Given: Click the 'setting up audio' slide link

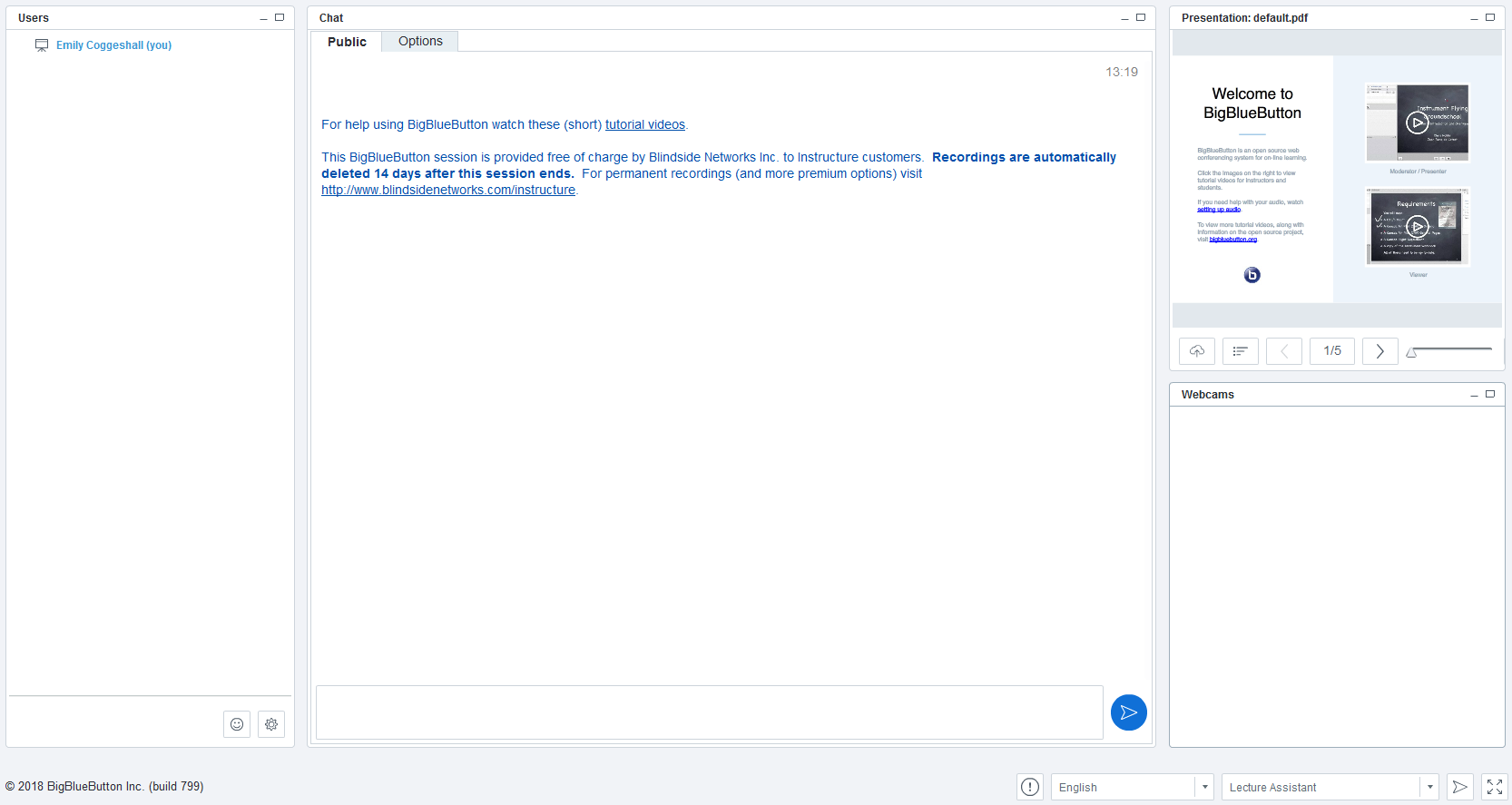Looking at the screenshot, I should tap(1219, 210).
